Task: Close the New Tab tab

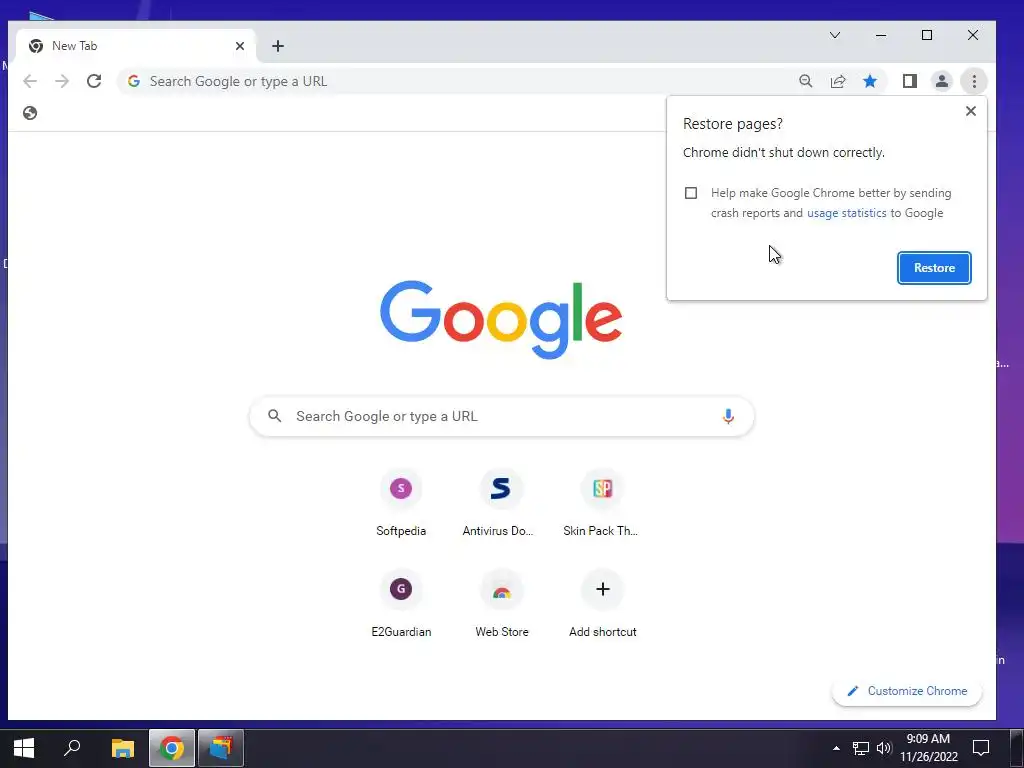Action: coord(240,46)
